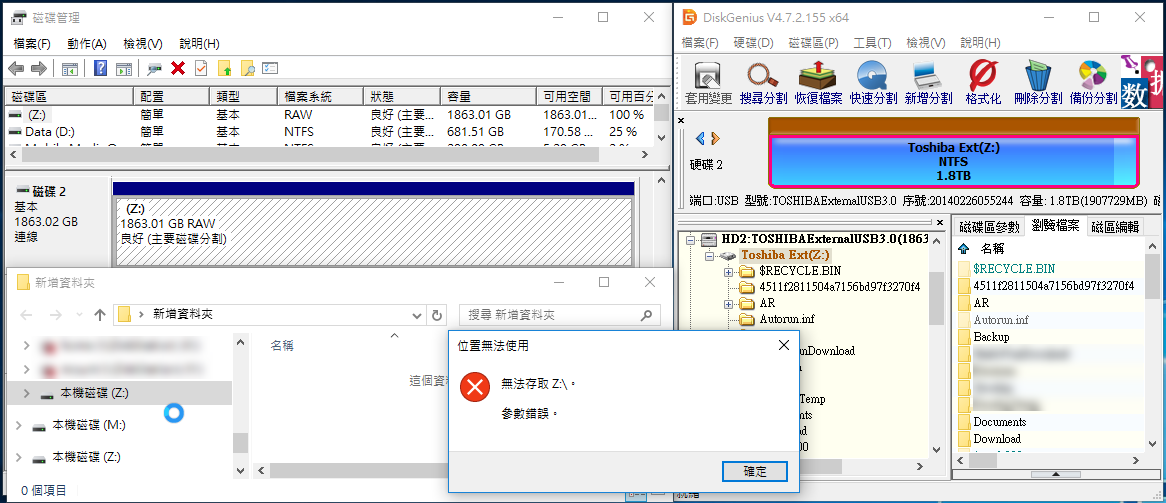The height and width of the screenshot is (503, 1166).
Task: Click Explorer refresh button
Action: (438, 315)
